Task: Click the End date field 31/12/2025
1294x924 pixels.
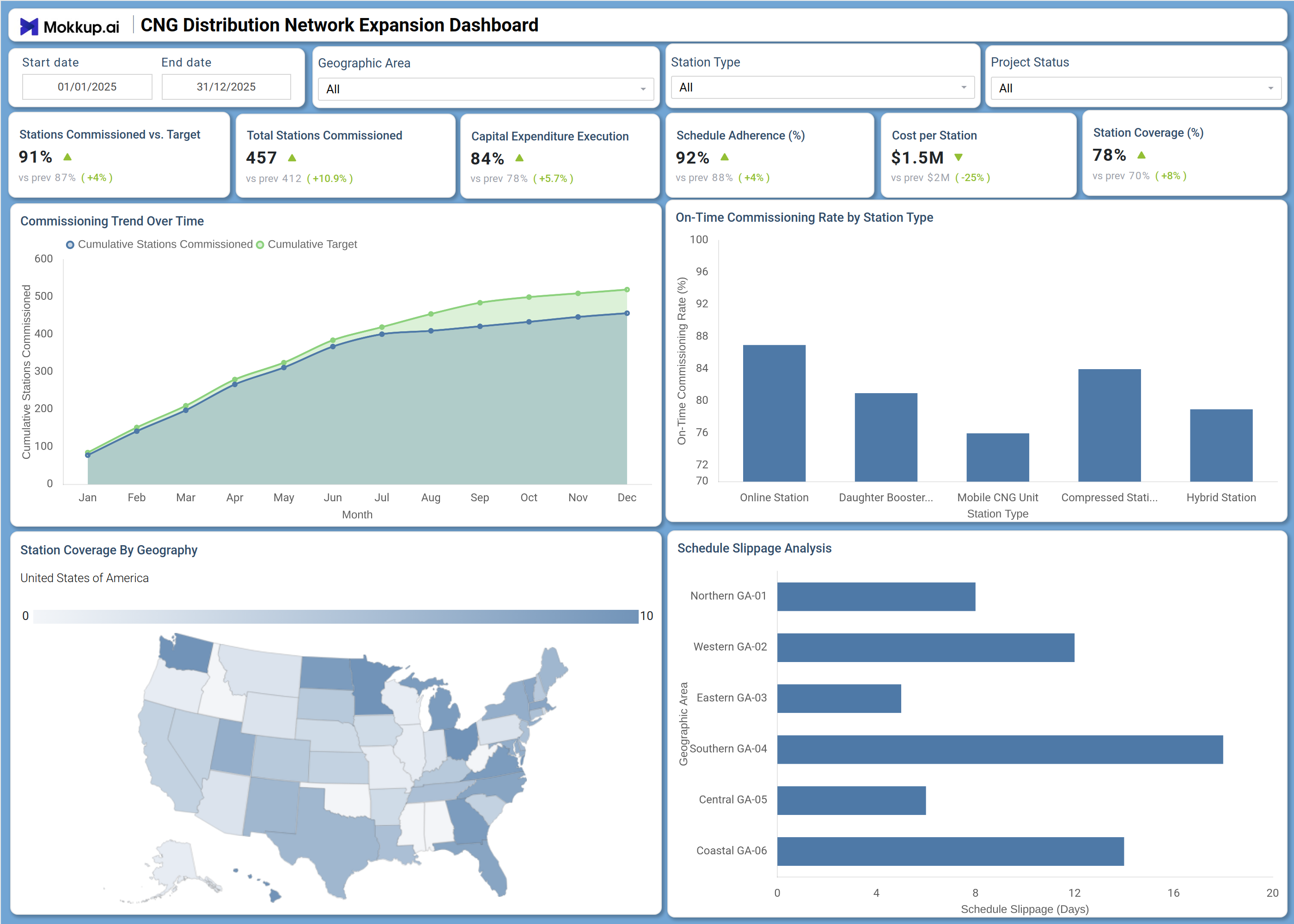Action: (226, 87)
